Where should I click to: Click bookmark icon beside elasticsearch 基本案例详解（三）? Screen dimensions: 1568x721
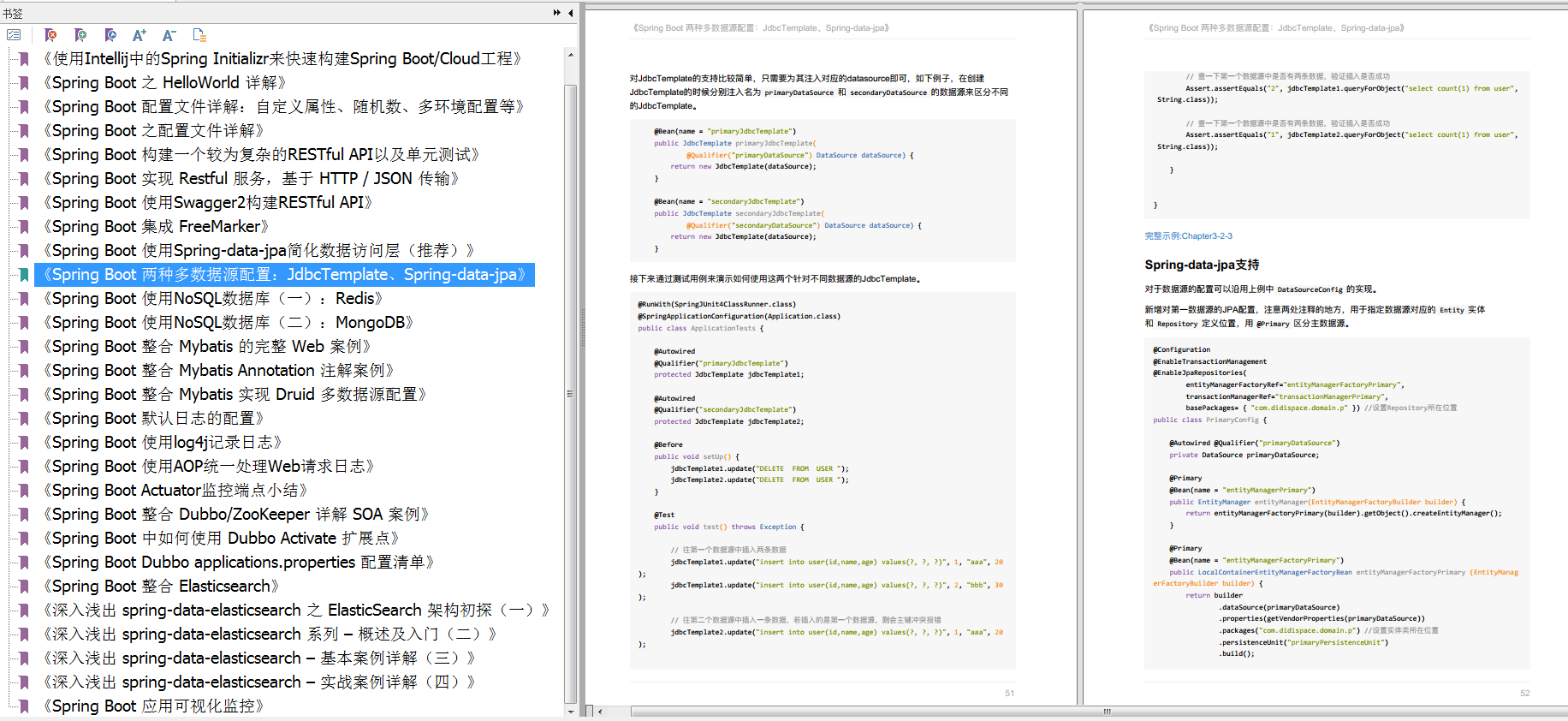click(x=24, y=658)
